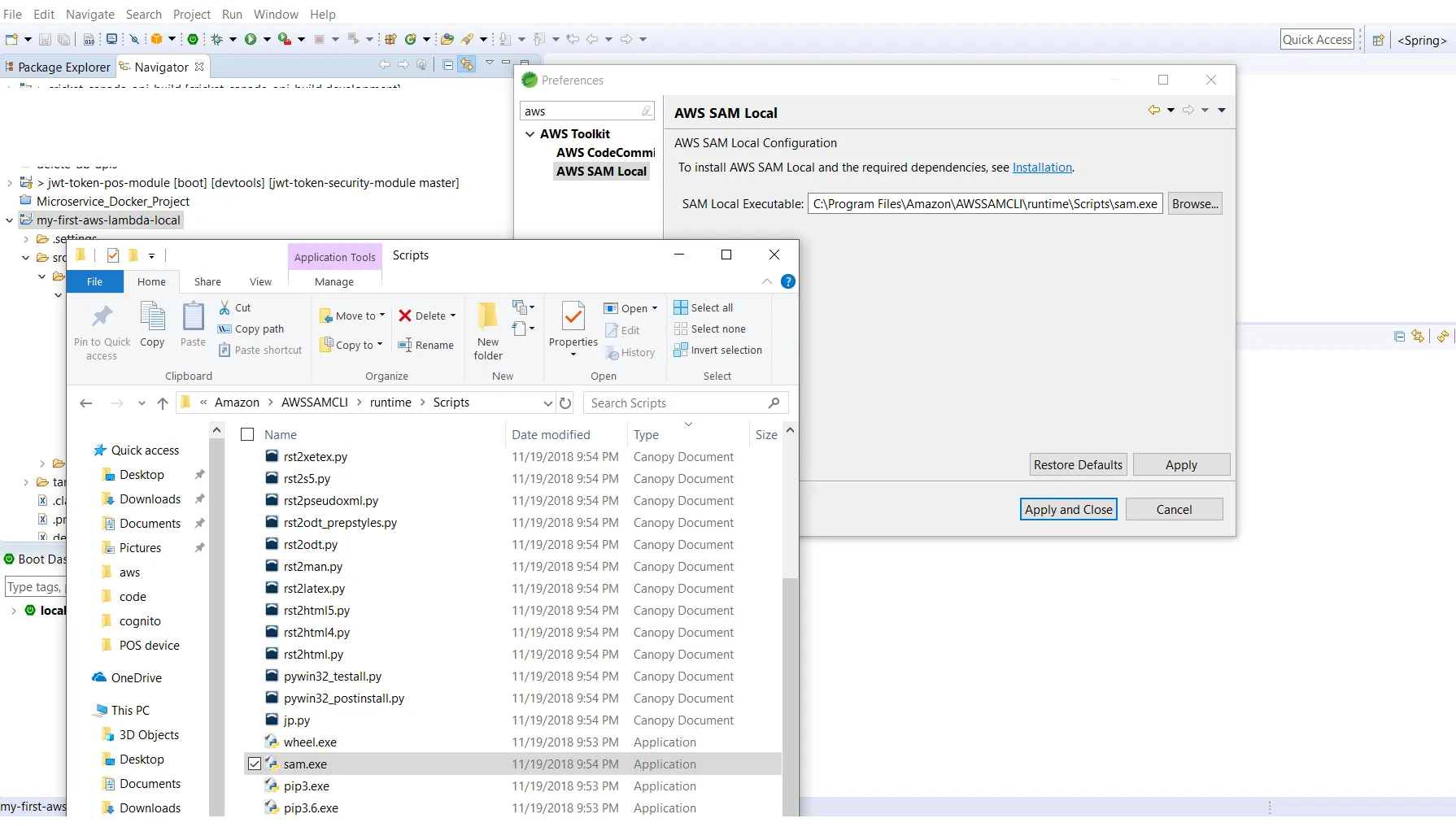Select AWS CodeCommit in the preferences tree
Screen dimensions: 1456x827
coord(605,152)
